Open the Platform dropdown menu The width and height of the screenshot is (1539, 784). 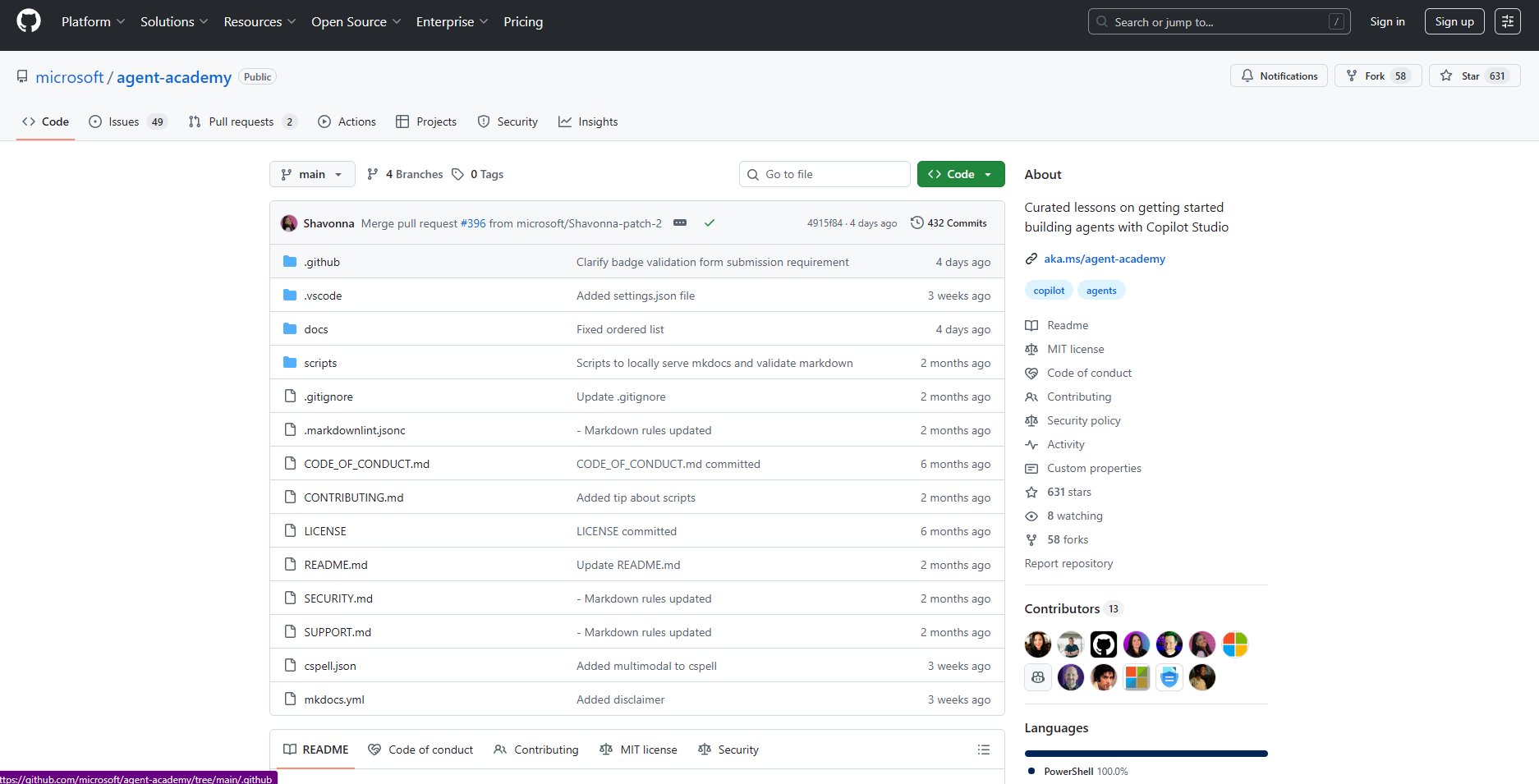pyautogui.click(x=93, y=21)
